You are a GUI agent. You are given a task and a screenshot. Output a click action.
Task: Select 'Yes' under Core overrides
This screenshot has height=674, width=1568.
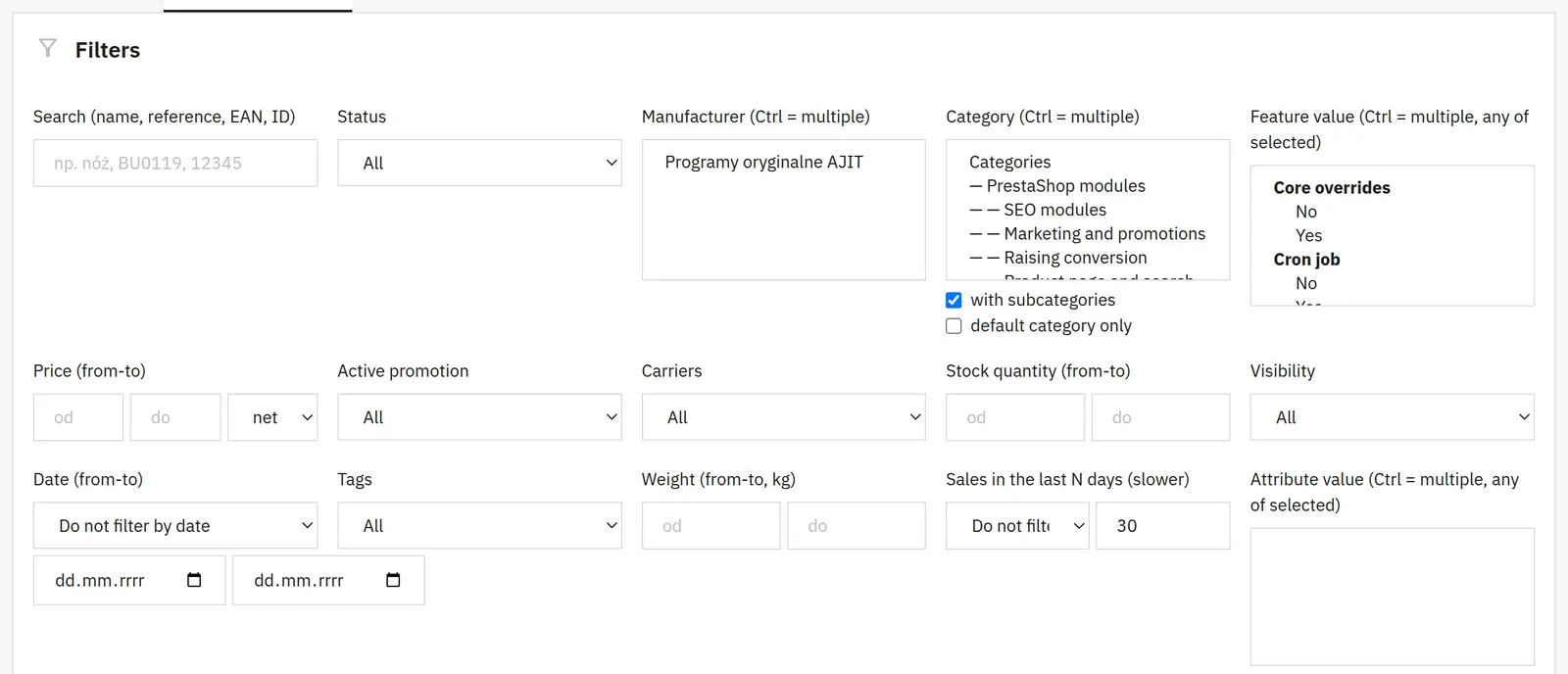click(x=1308, y=235)
